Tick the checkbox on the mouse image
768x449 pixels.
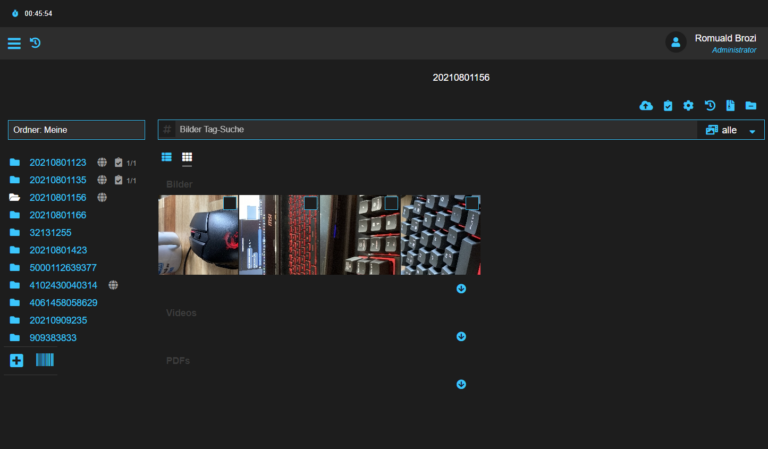(x=230, y=203)
